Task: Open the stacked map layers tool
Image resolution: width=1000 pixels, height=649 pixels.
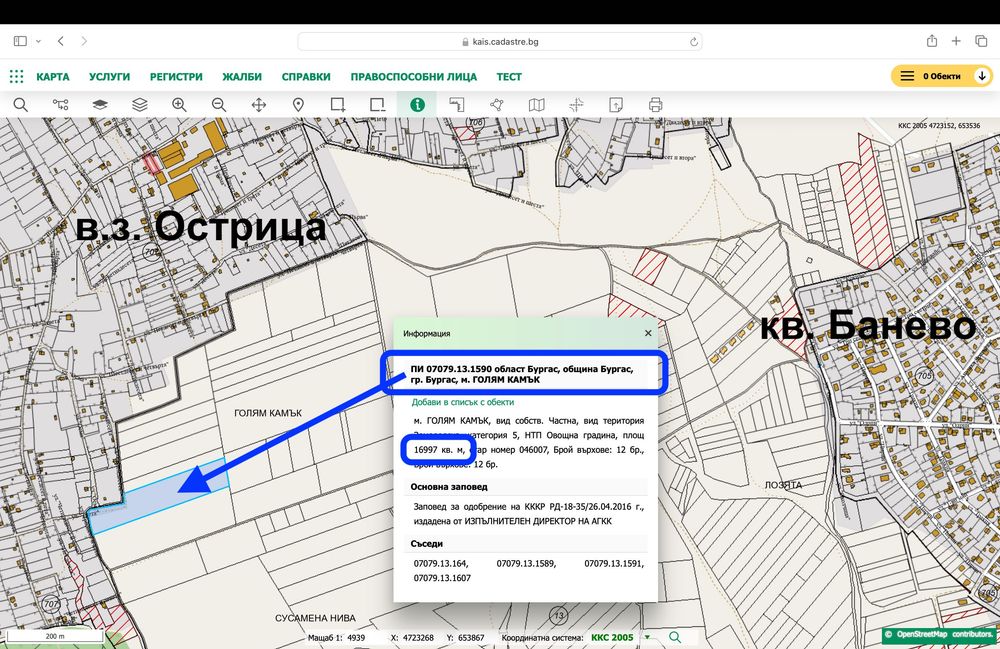Action: (x=140, y=105)
